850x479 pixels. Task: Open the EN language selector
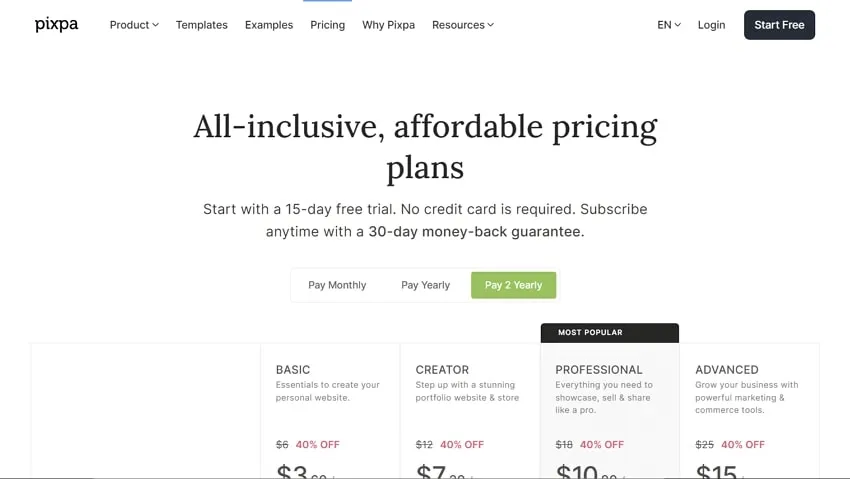point(669,25)
